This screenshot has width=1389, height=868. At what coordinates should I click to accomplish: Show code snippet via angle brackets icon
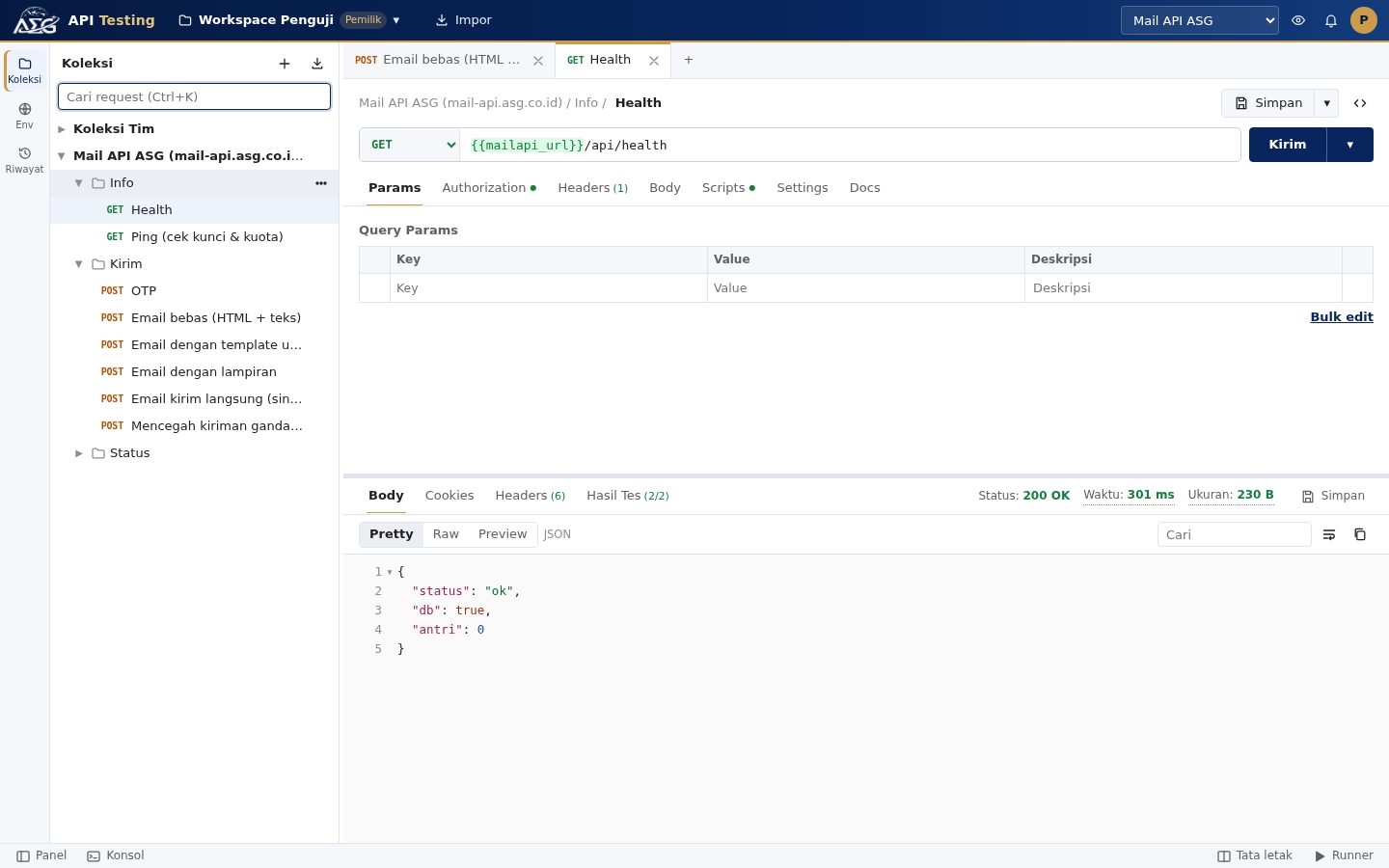[1360, 103]
